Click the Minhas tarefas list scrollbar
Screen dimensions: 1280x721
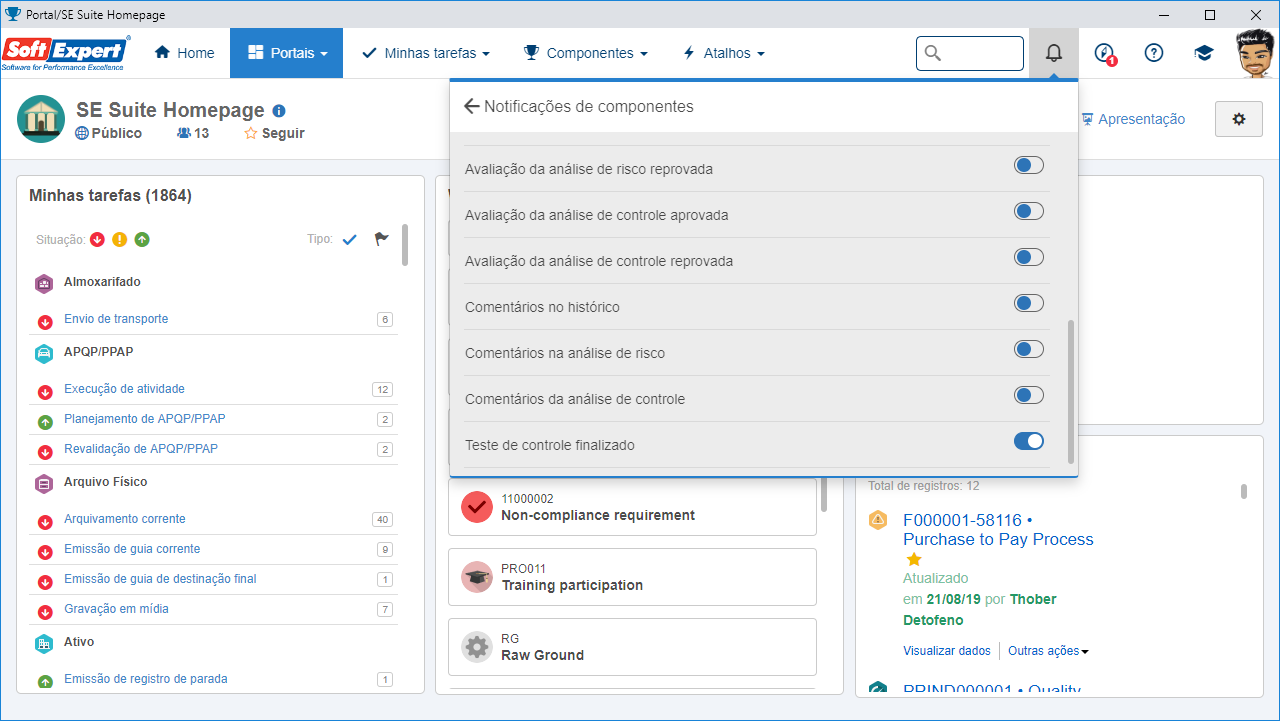coord(405,244)
